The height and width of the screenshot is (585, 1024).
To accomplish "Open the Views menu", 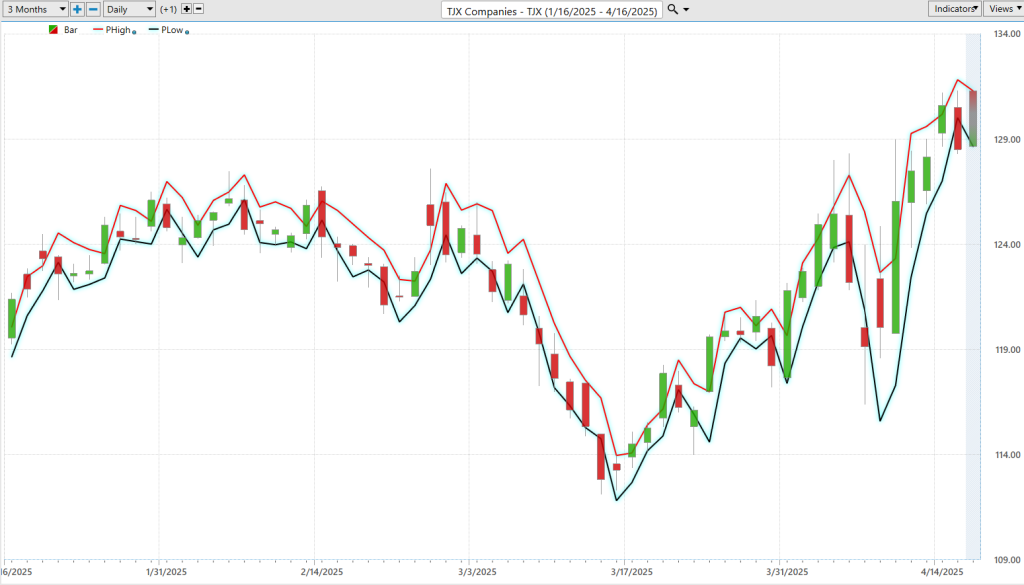I will pyautogui.click(x=1003, y=8).
